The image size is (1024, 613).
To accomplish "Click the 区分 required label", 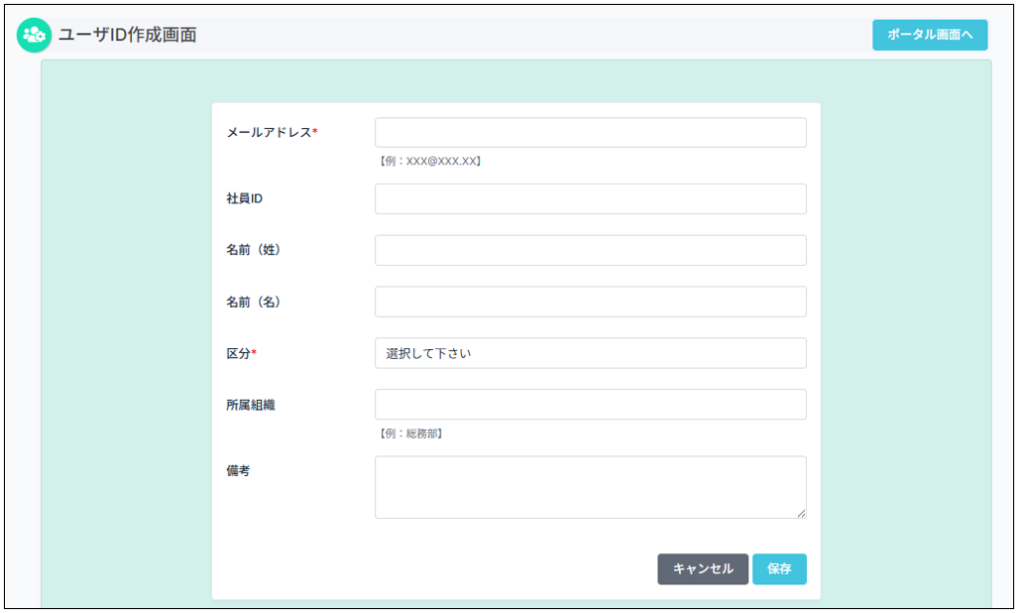I will point(241,353).
